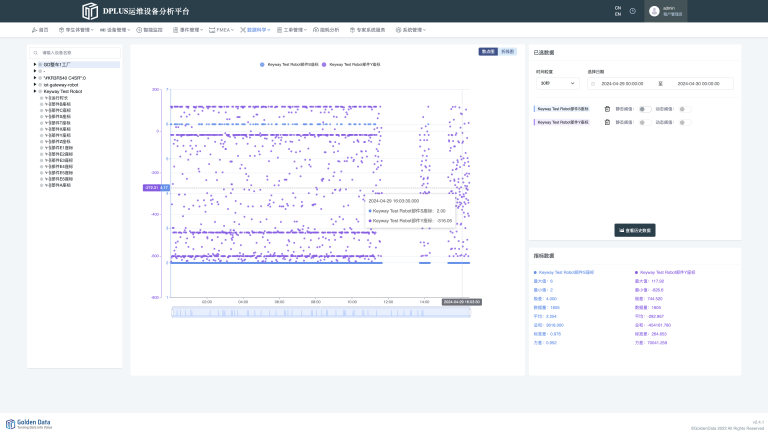Switch language to EN
The width and height of the screenshot is (768, 432).
(618, 15)
